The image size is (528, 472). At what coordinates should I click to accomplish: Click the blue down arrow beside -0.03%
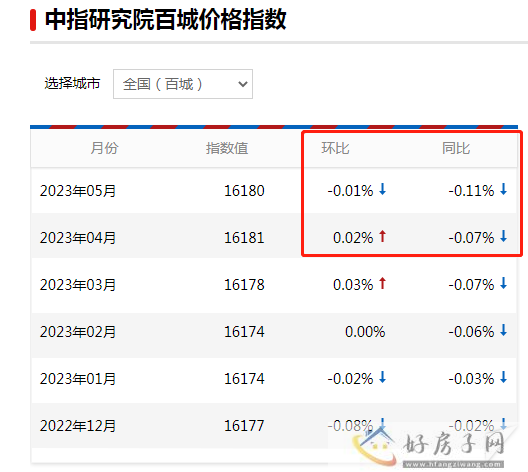point(503,377)
